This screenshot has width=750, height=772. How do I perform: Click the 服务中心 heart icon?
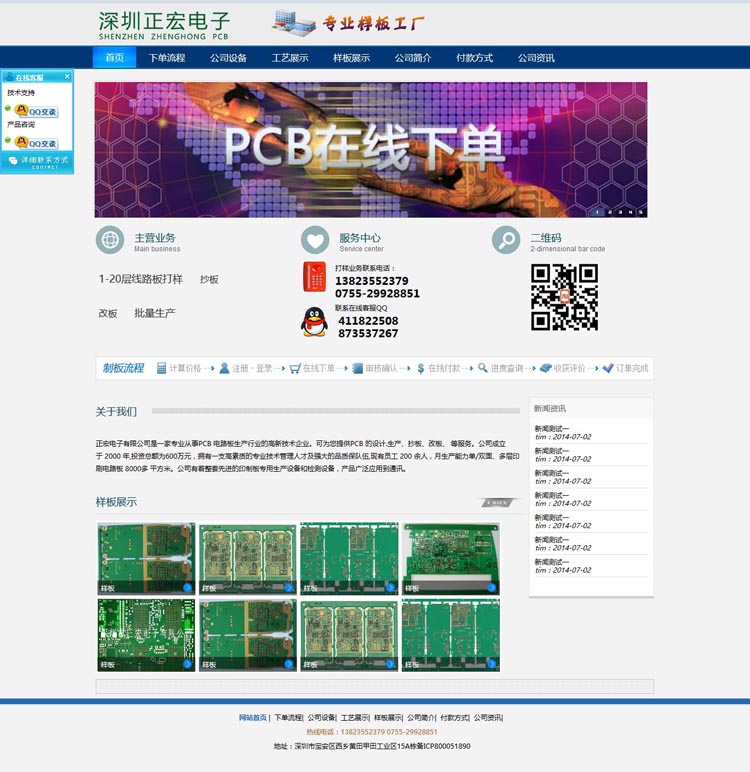pos(315,240)
